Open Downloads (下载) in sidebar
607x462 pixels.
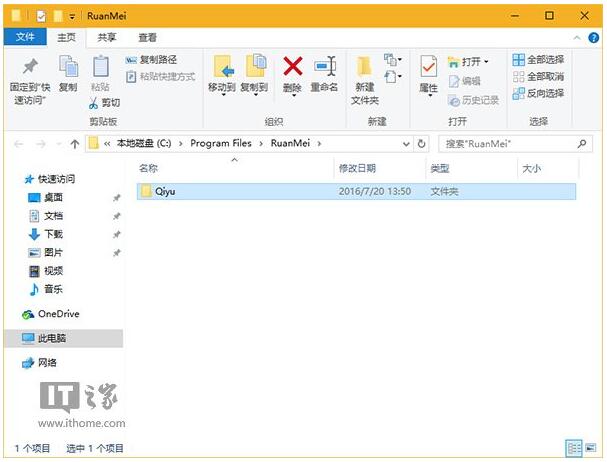(x=46, y=234)
